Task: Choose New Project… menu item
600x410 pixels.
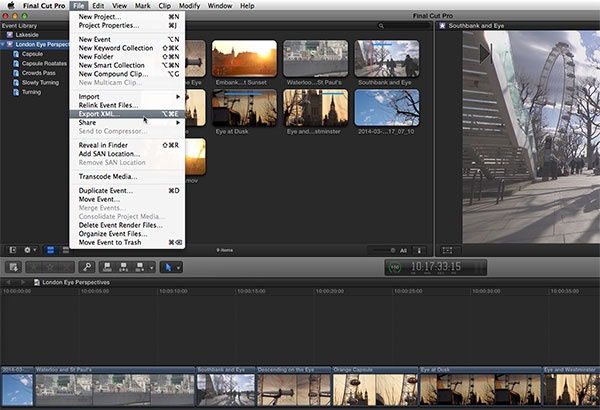Action: click(127, 16)
